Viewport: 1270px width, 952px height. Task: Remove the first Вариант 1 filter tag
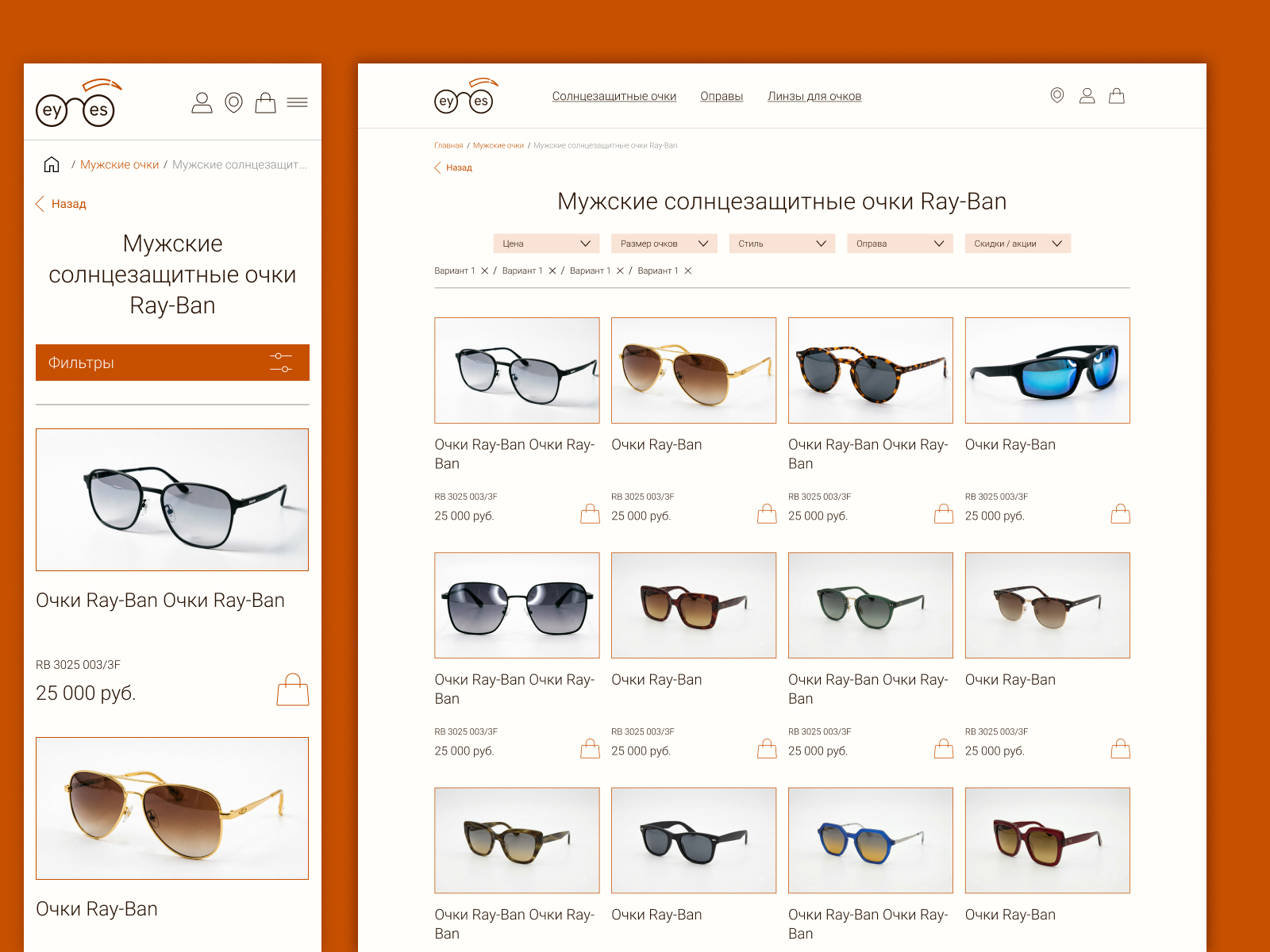point(485,271)
